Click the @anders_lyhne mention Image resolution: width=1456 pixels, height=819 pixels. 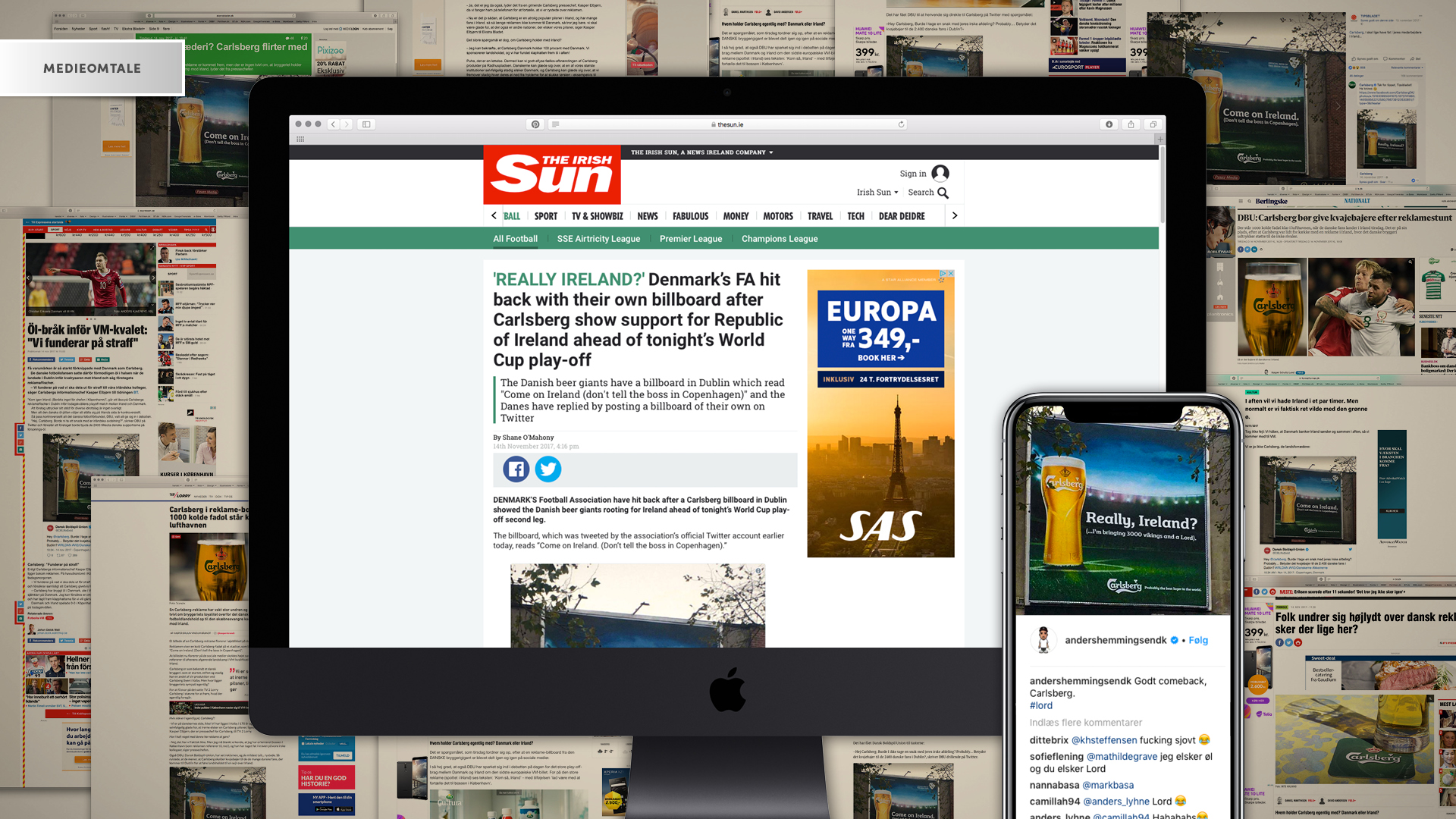click(1116, 802)
